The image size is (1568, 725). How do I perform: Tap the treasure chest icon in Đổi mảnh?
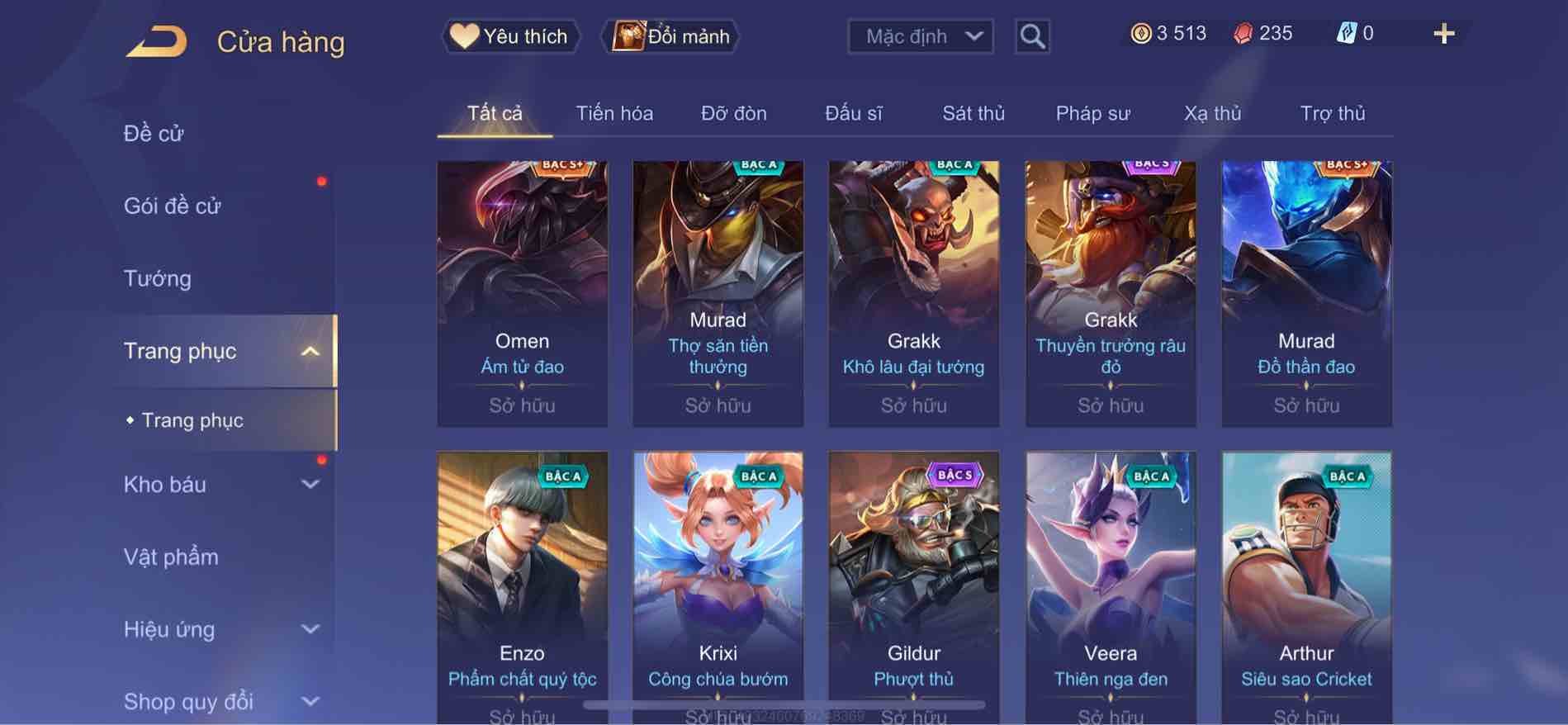(628, 36)
